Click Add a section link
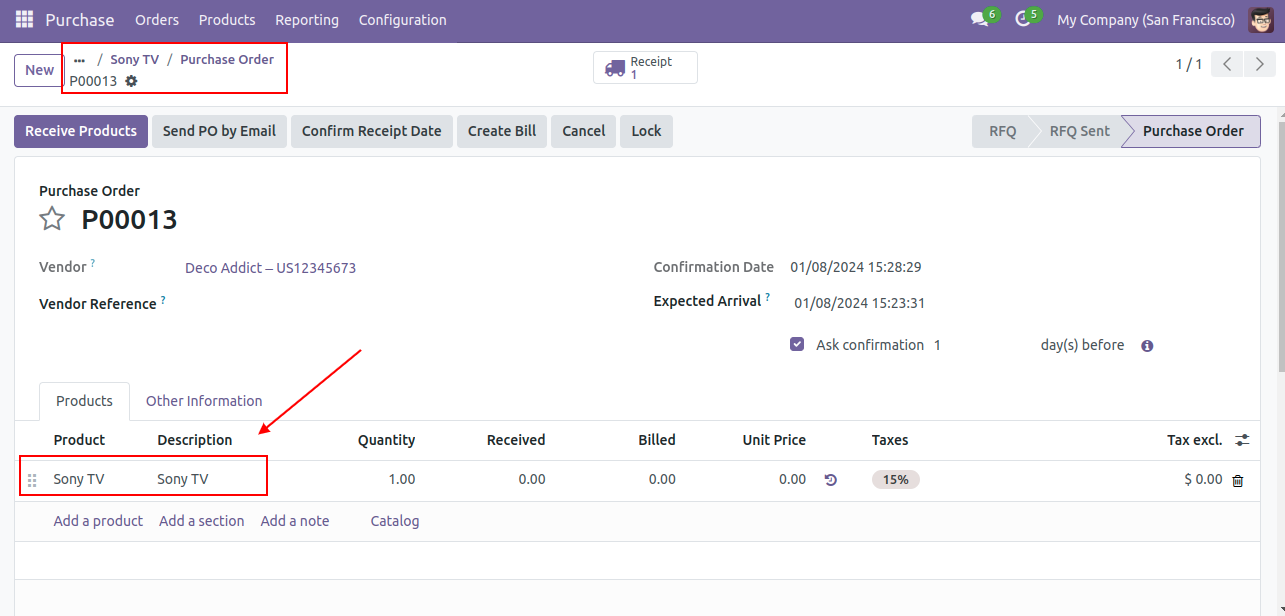Viewport: 1285px width, 616px height. (x=202, y=521)
